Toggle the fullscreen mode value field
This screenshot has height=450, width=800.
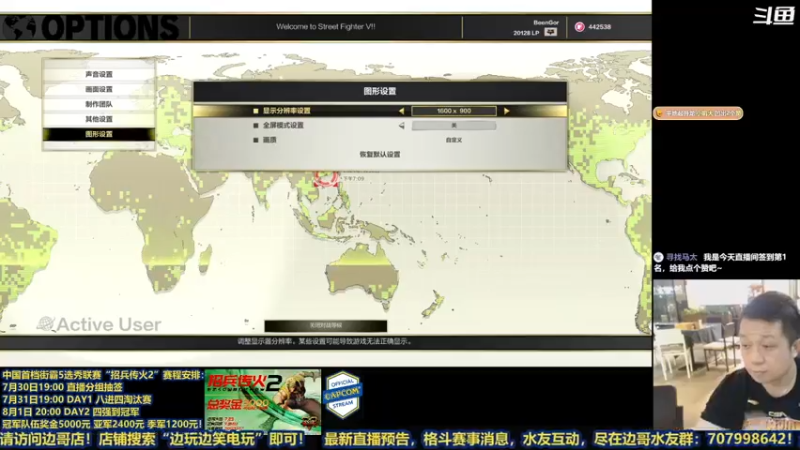click(454, 125)
